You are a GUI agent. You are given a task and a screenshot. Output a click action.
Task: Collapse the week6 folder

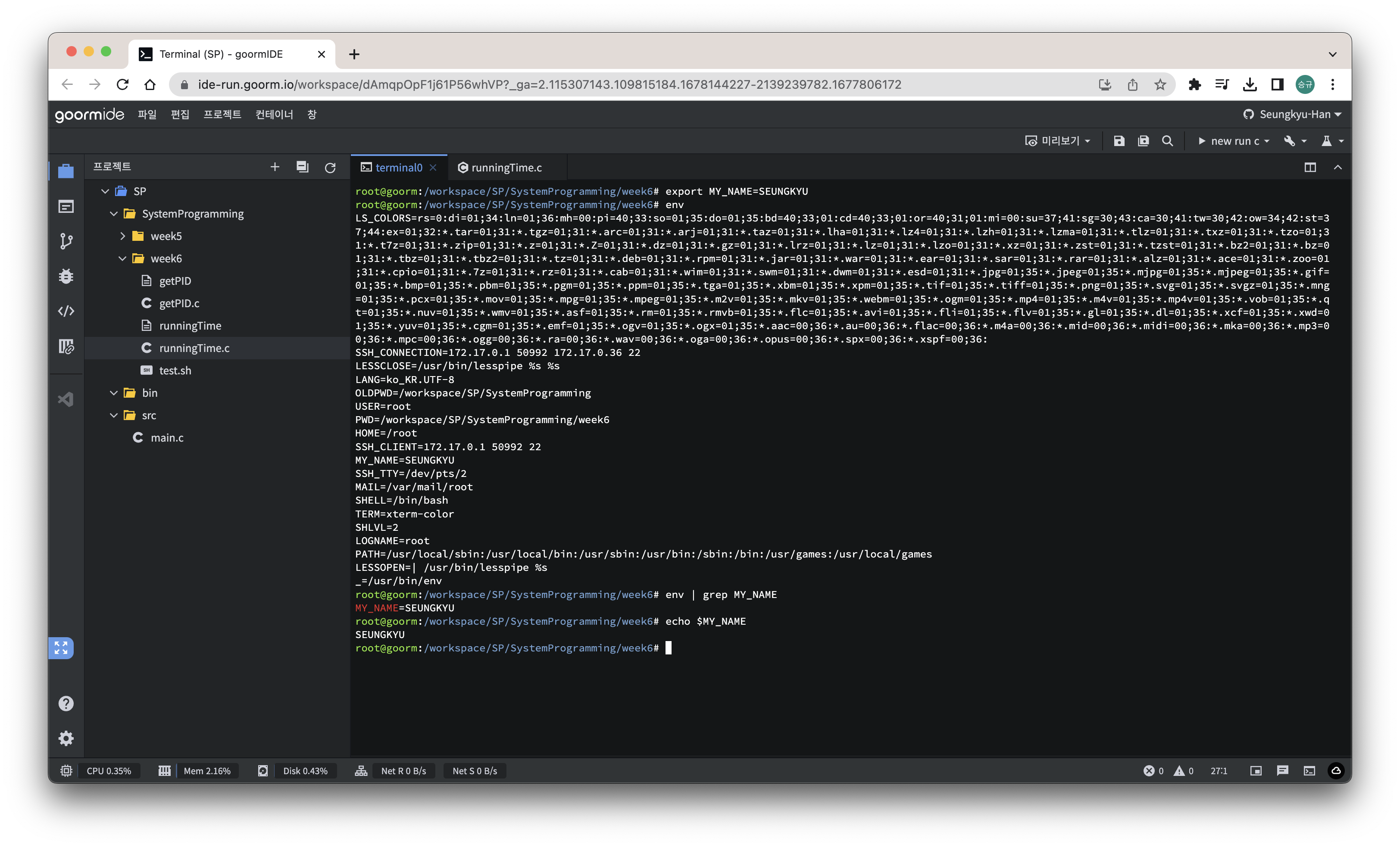[x=122, y=258]
